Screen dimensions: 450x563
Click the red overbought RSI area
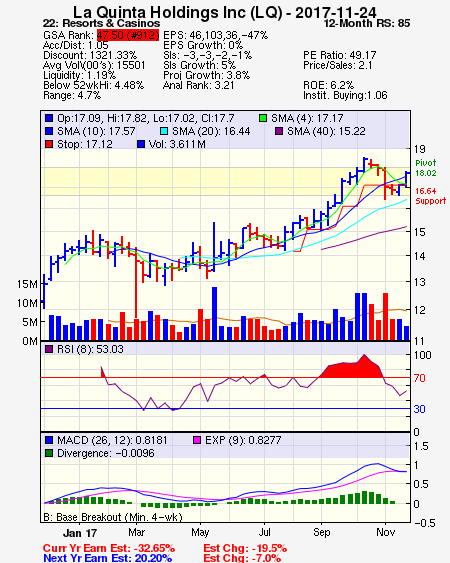point(351,367)
